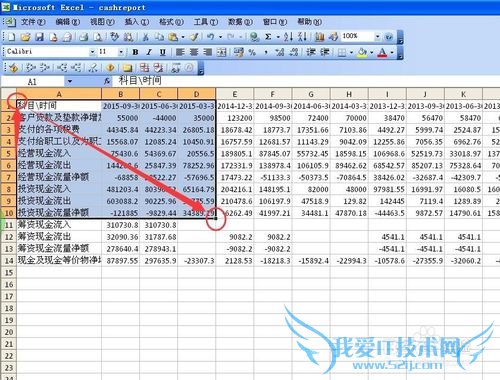Open the Calibri font name dropdown

click(x=92, y=52)
